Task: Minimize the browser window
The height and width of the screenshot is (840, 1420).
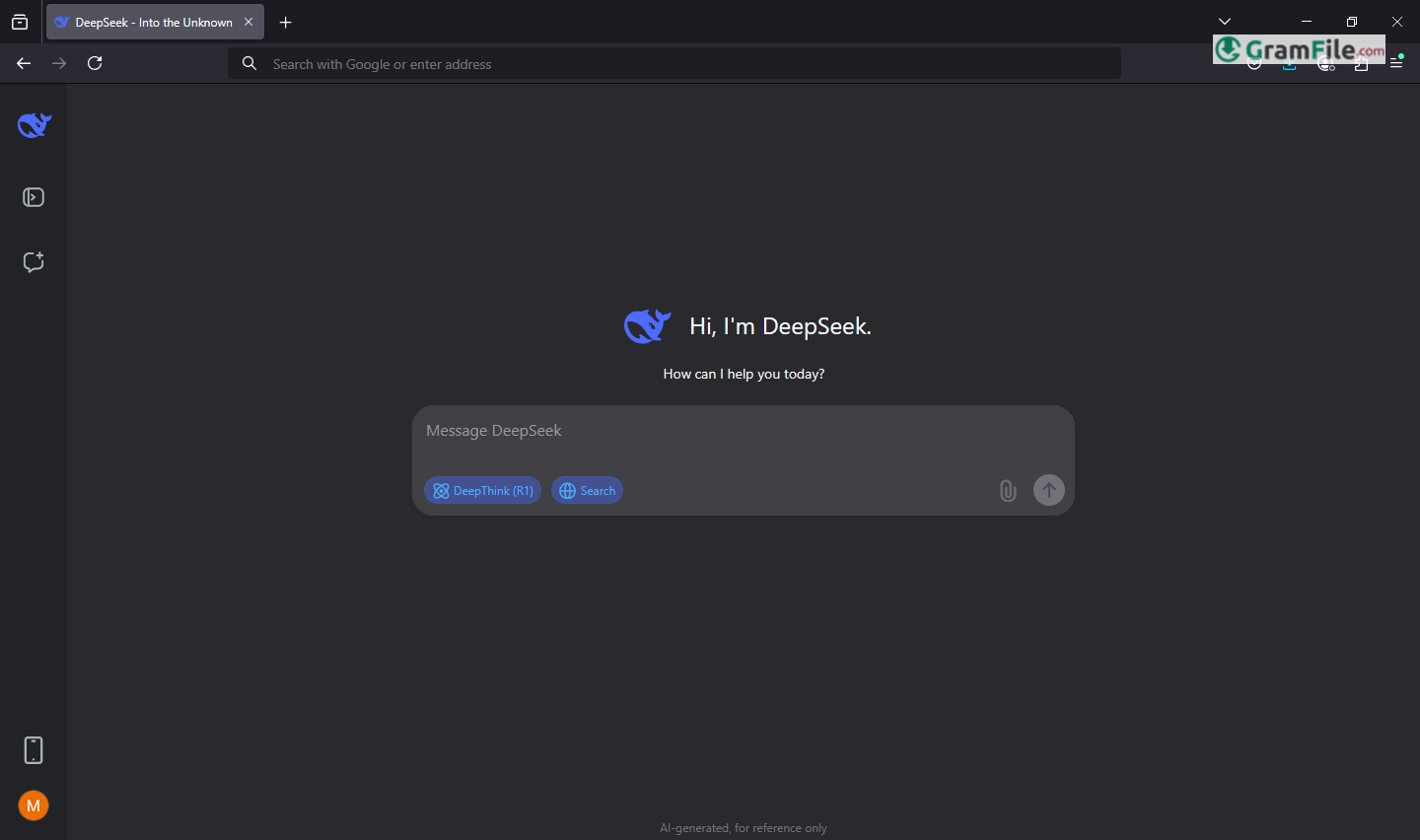Action: pos(1307,22)
